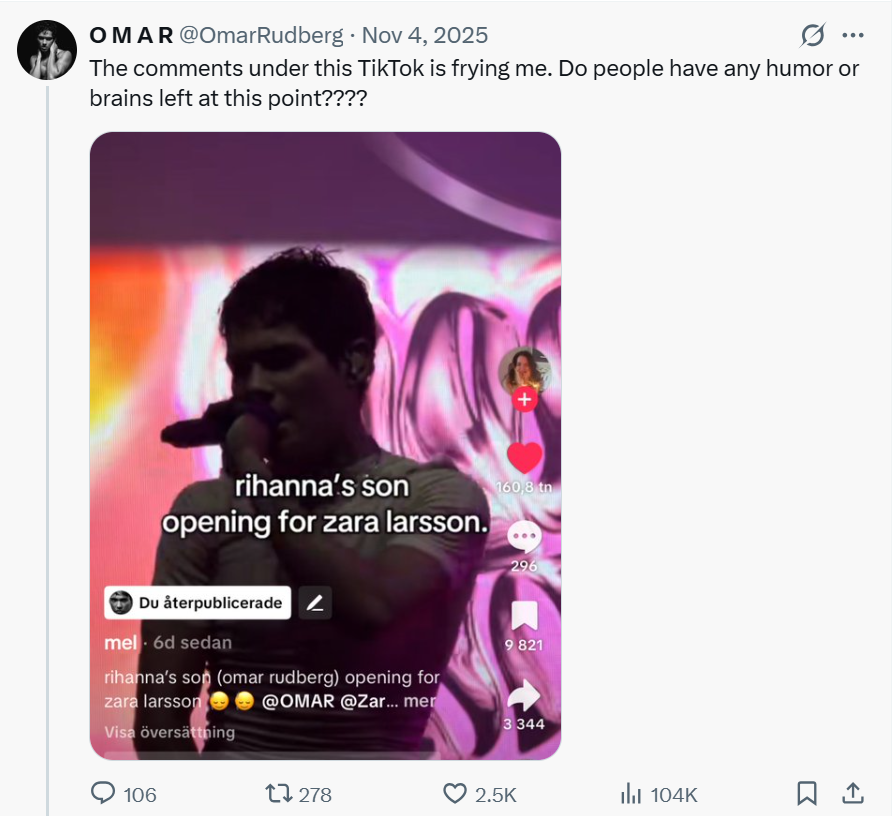
Task: Click the Nov 4, 2025 timestamp
Action: click(425, 36)
